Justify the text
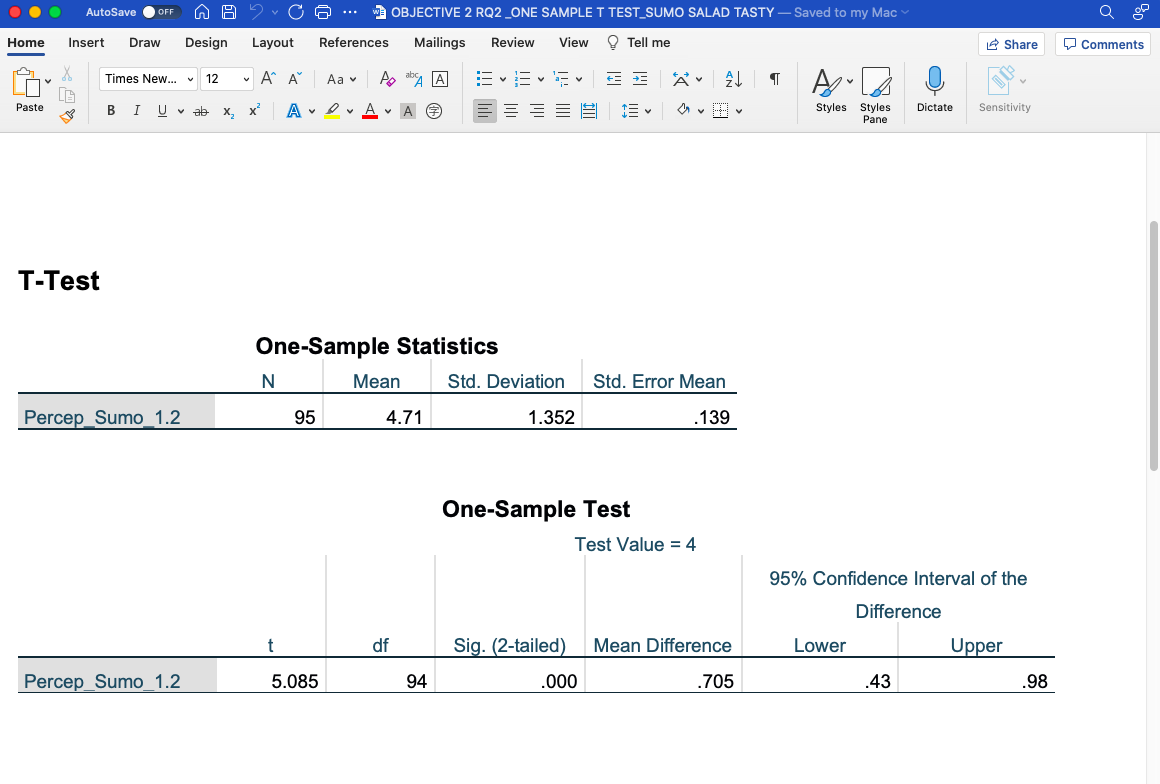 [563, 111]
